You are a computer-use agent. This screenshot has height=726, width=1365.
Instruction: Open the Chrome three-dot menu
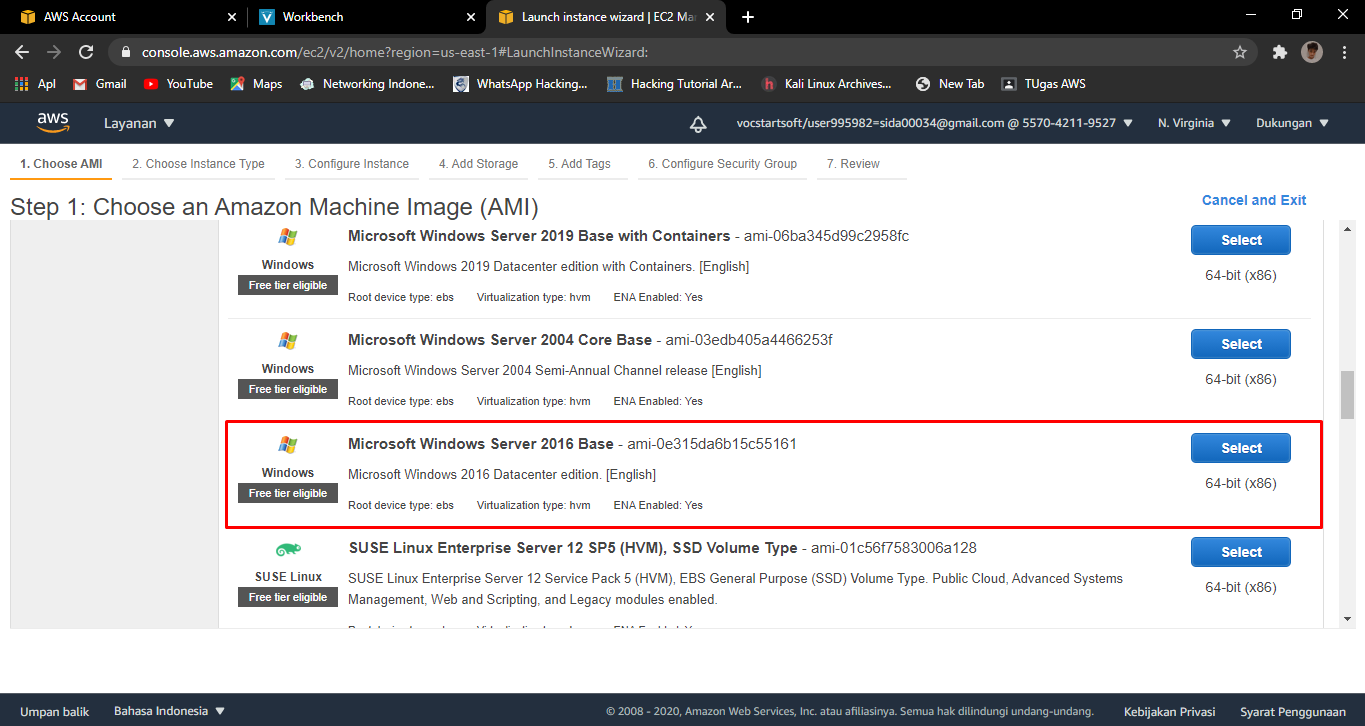pos(1343,52)
